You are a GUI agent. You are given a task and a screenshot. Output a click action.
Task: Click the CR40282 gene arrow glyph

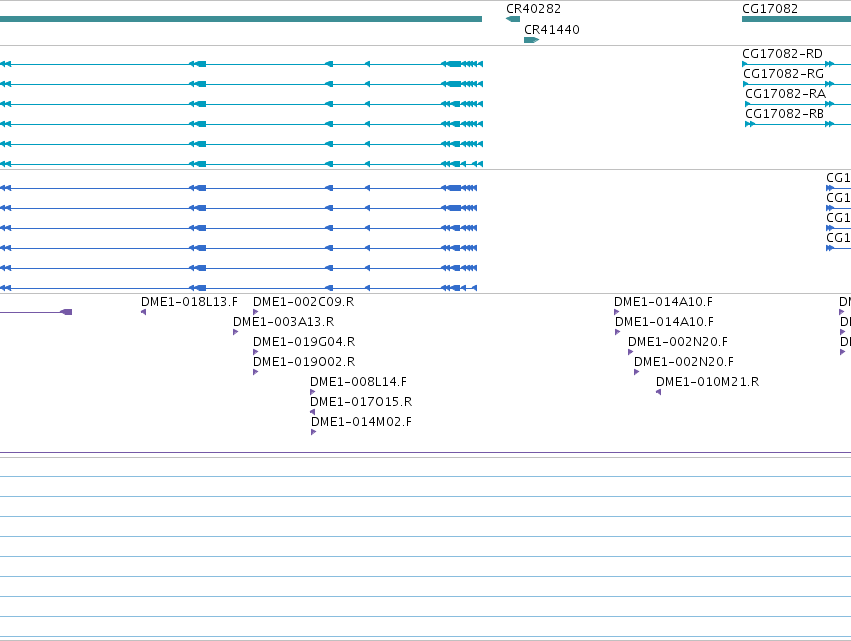pyautogui.click(x=513, y=19)
